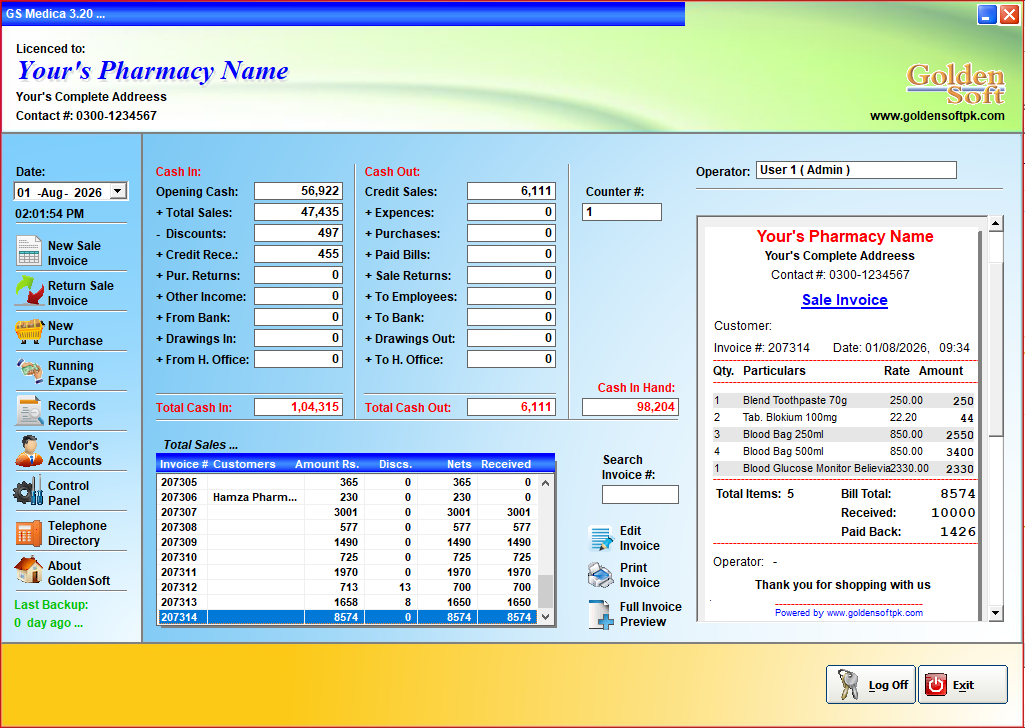Open Records Reports magnifier icon

coord(29,412)
